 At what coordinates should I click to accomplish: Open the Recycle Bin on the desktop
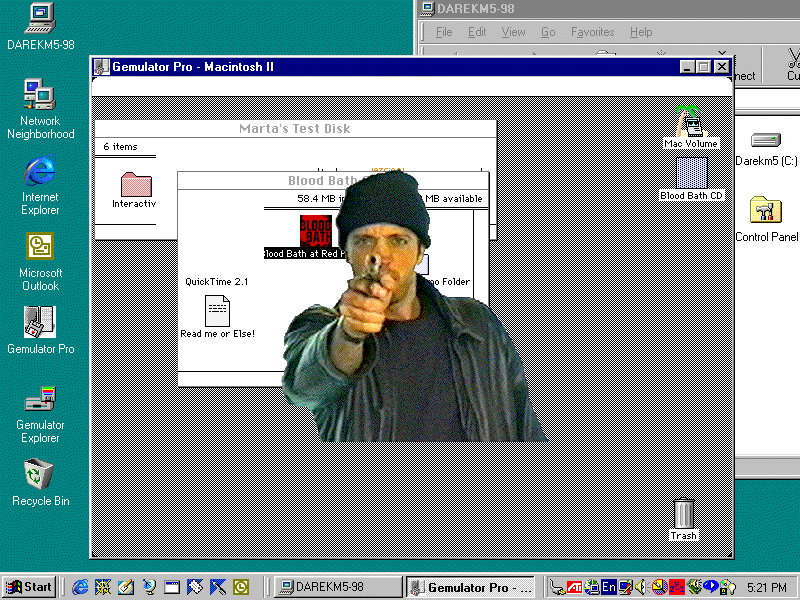point(40,482)
